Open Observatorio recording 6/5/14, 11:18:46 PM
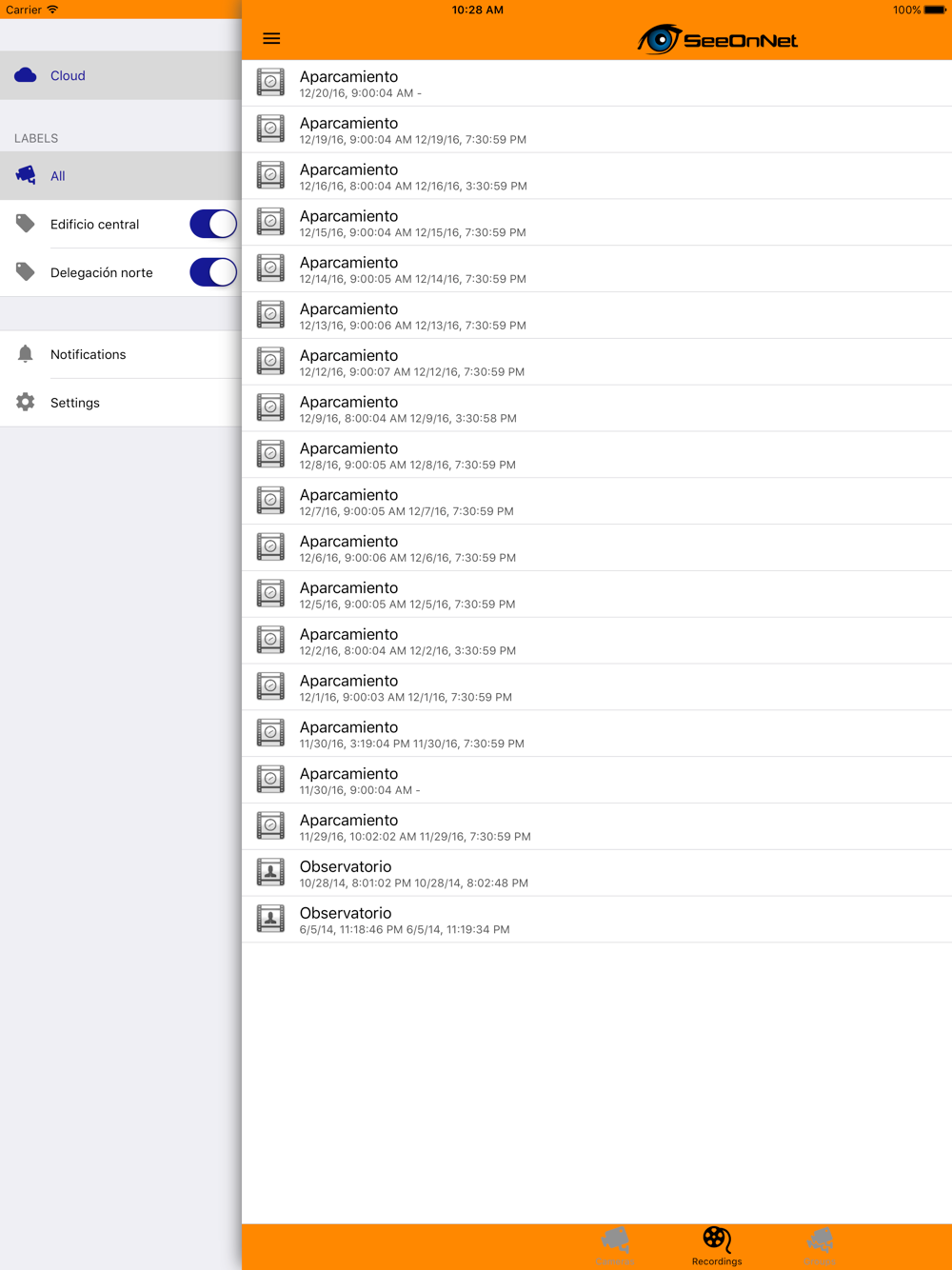Screen dimensions: 952x1270 tap(597, 920)
